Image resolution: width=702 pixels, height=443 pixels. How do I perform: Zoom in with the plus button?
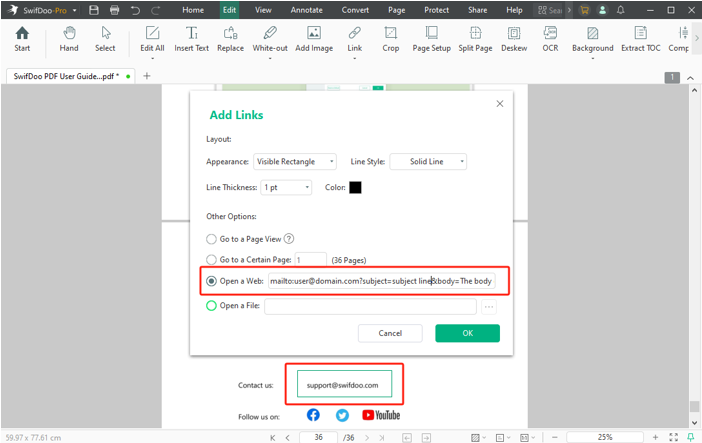tap(655, 437)
